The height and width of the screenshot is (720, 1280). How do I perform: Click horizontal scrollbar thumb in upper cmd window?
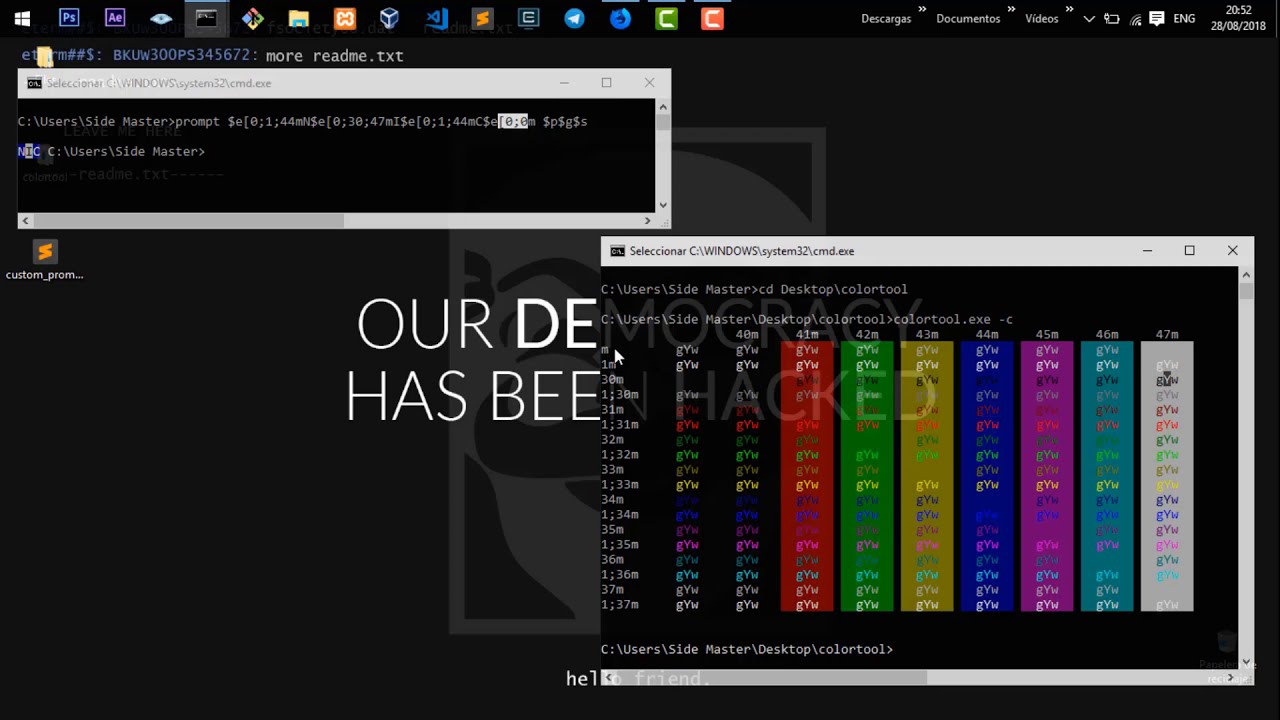[188, 220]
